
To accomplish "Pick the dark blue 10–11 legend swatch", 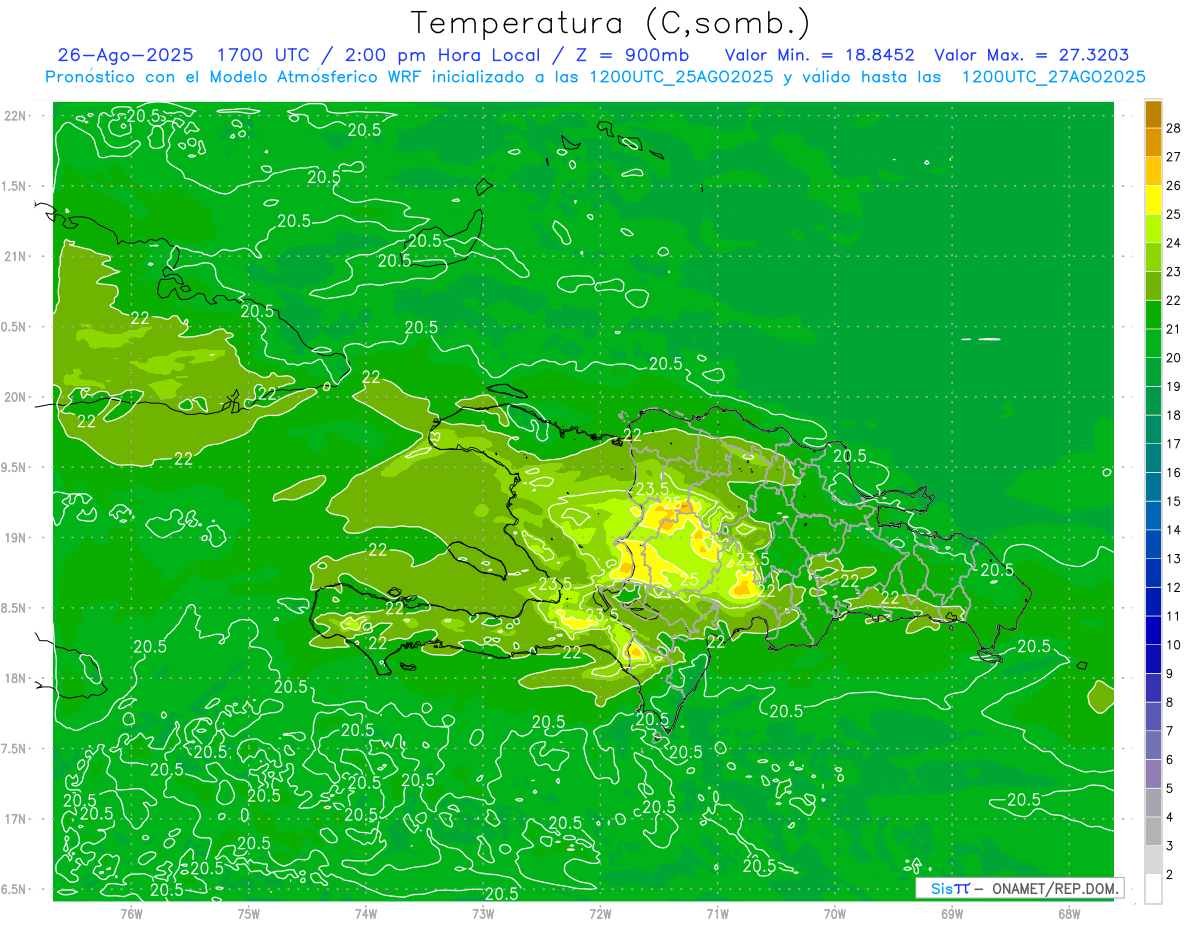I will [x=1153, y=630].
